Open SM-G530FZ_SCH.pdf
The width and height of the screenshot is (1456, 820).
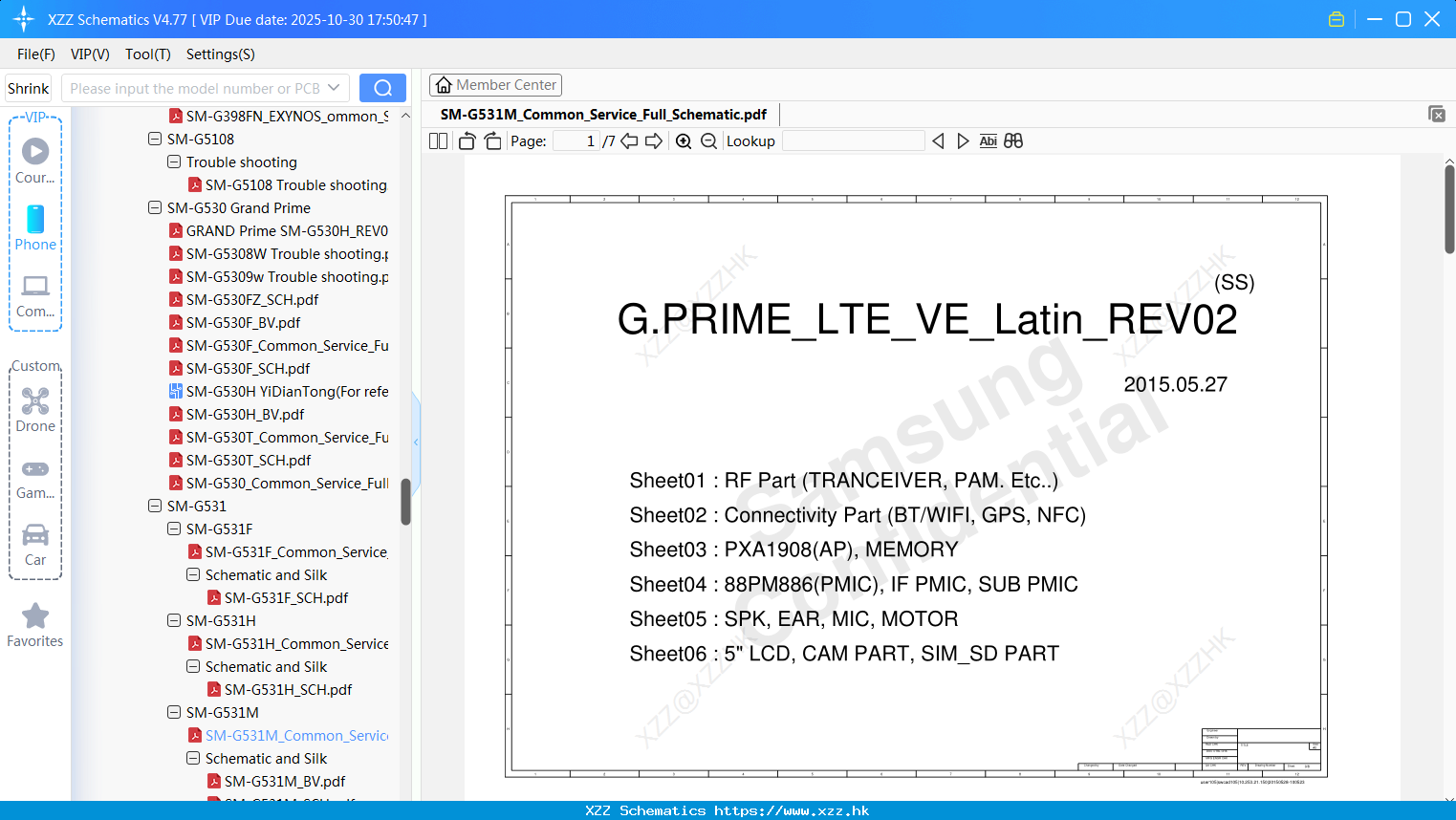pos(244,300)
